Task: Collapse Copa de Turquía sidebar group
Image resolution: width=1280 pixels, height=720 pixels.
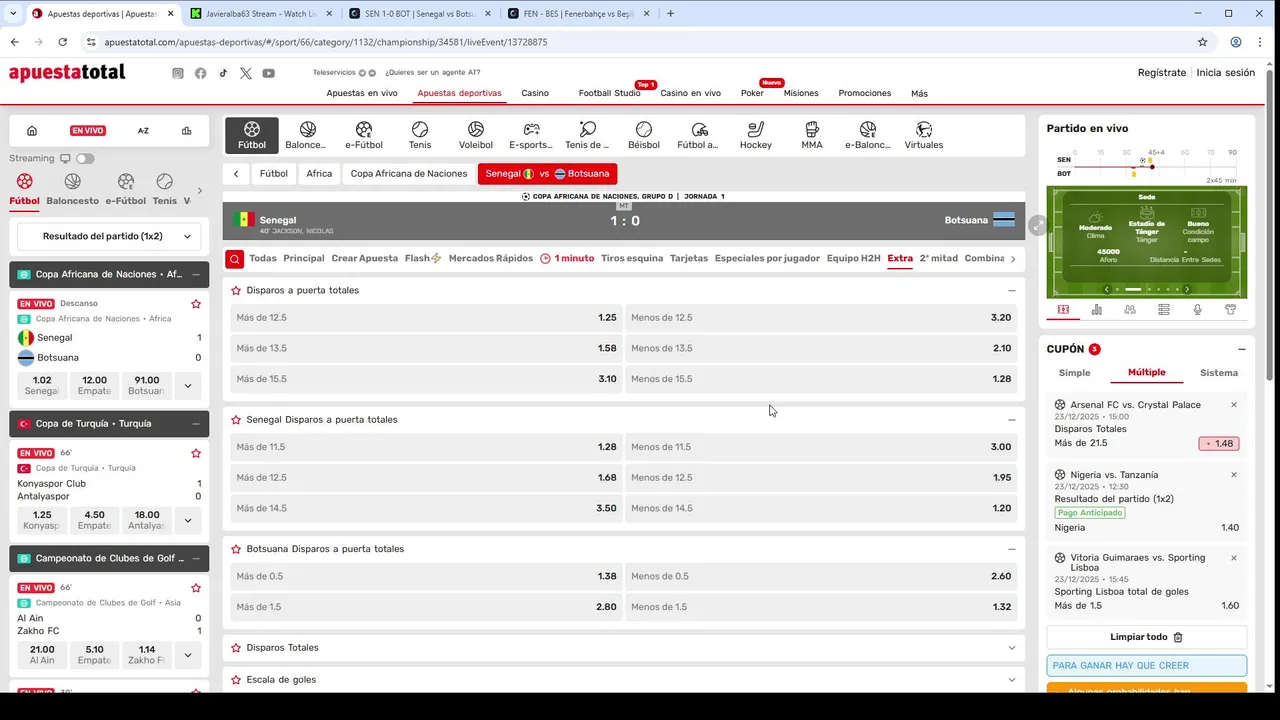Action: coord(196,424)
